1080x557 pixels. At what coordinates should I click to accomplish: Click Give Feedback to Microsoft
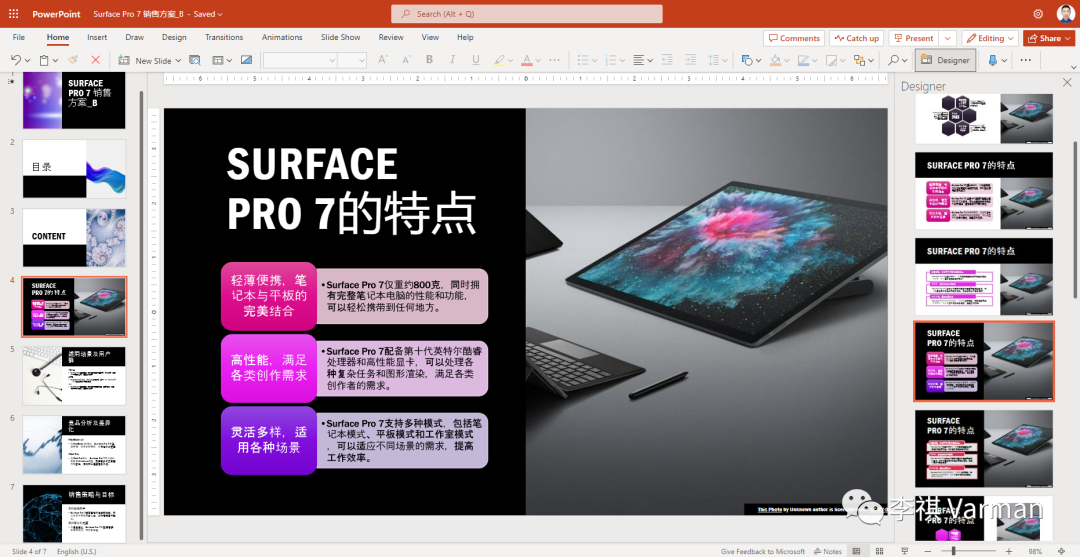point(762,551)
